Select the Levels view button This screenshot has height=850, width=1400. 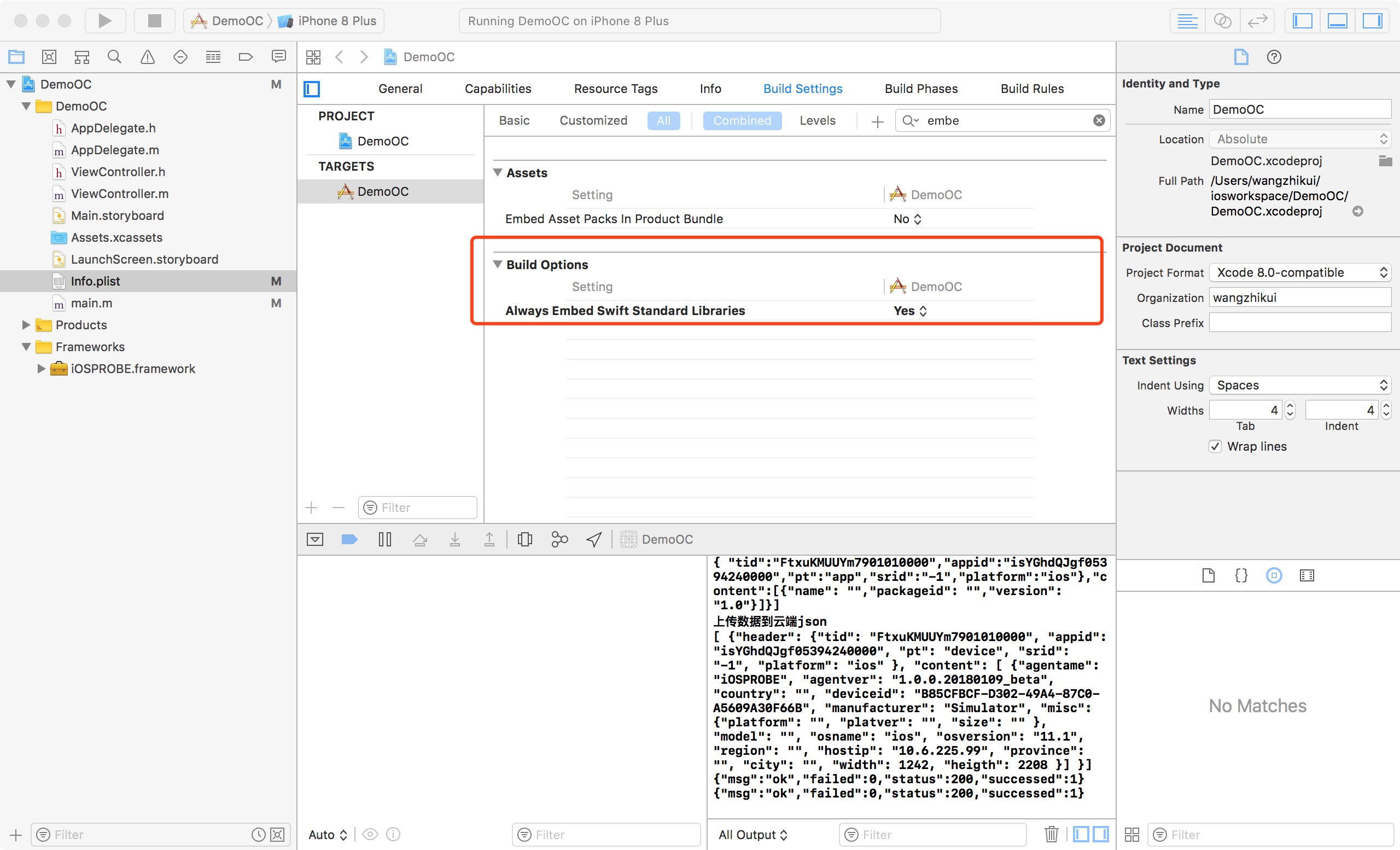[817, 120]
